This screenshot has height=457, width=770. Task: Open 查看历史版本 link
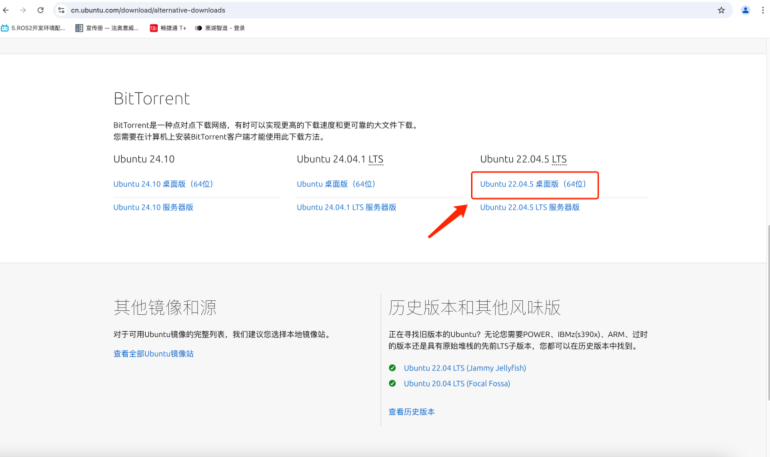point(412,412)
